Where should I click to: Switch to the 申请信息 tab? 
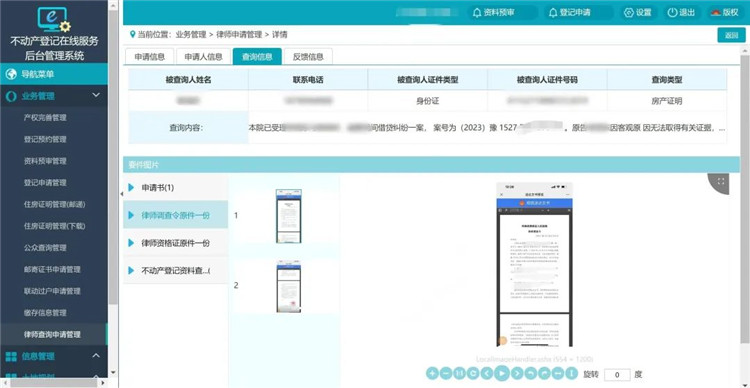150,56
